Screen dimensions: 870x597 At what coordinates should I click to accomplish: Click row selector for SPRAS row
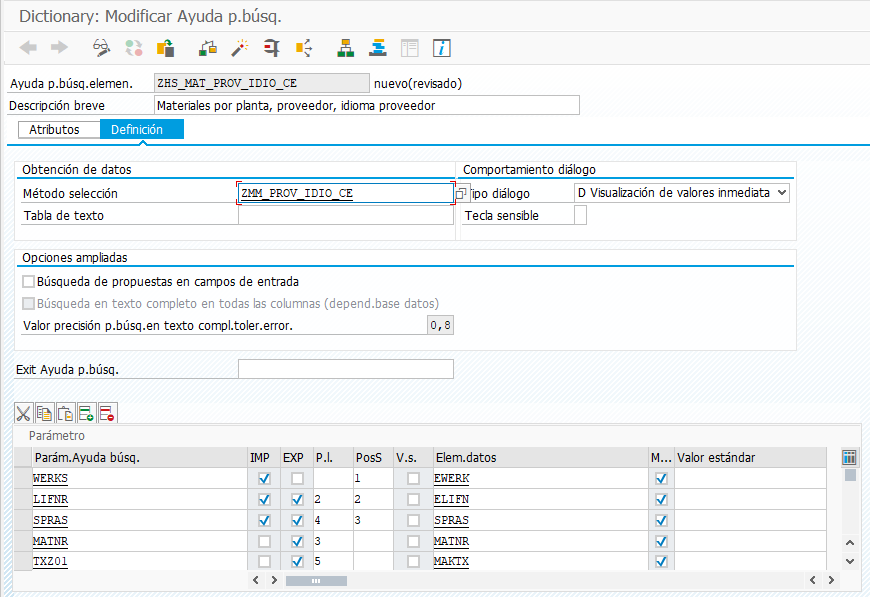23,520
